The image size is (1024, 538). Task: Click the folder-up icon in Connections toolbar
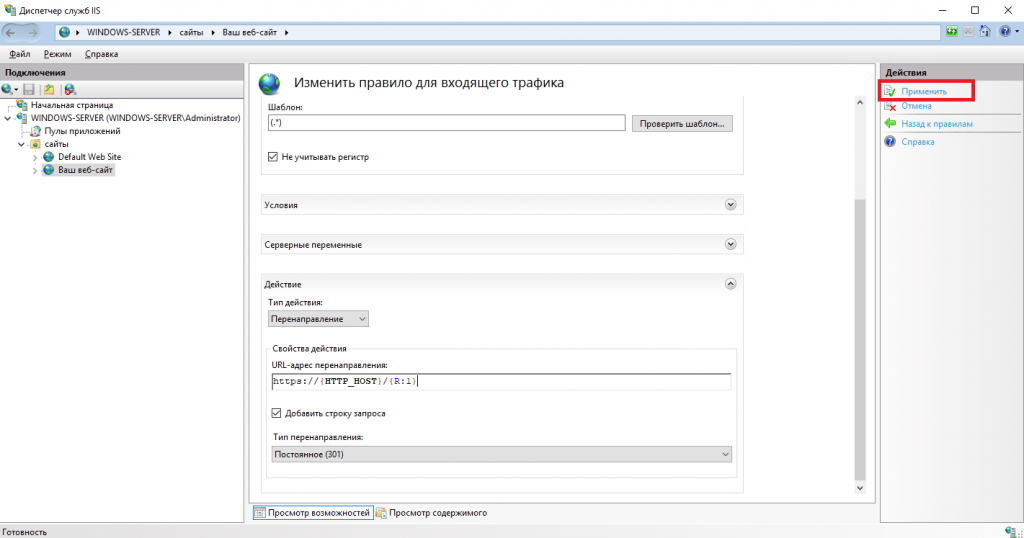49,89
